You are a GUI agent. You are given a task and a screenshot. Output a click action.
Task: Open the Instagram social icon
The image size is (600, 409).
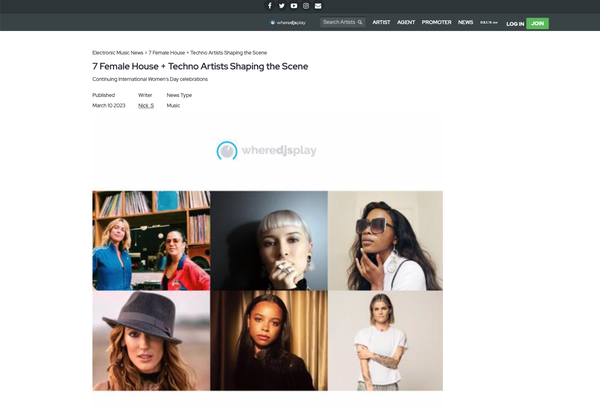[306, 6]
